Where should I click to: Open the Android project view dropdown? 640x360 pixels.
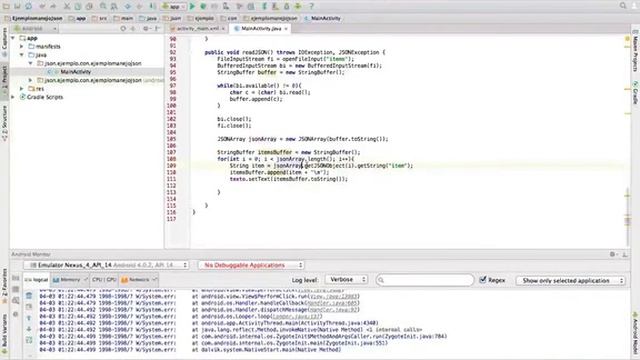coord(35,29)
